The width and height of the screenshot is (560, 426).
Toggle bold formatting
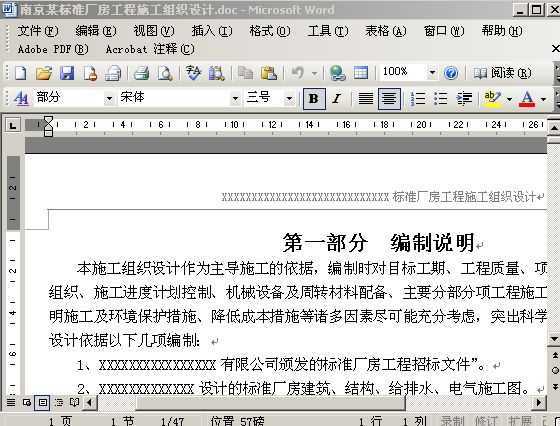(x=314, y=99)
